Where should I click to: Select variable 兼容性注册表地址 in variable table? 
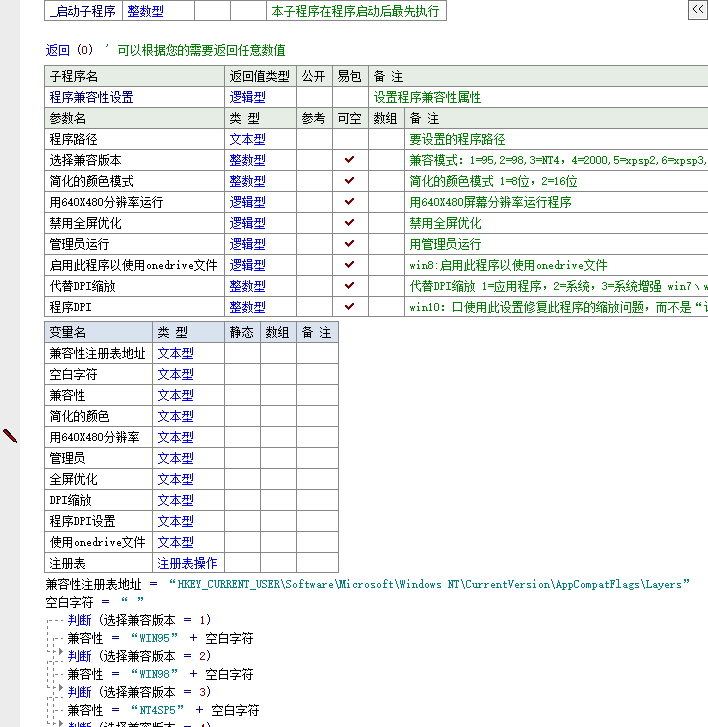tap(97, 353)
